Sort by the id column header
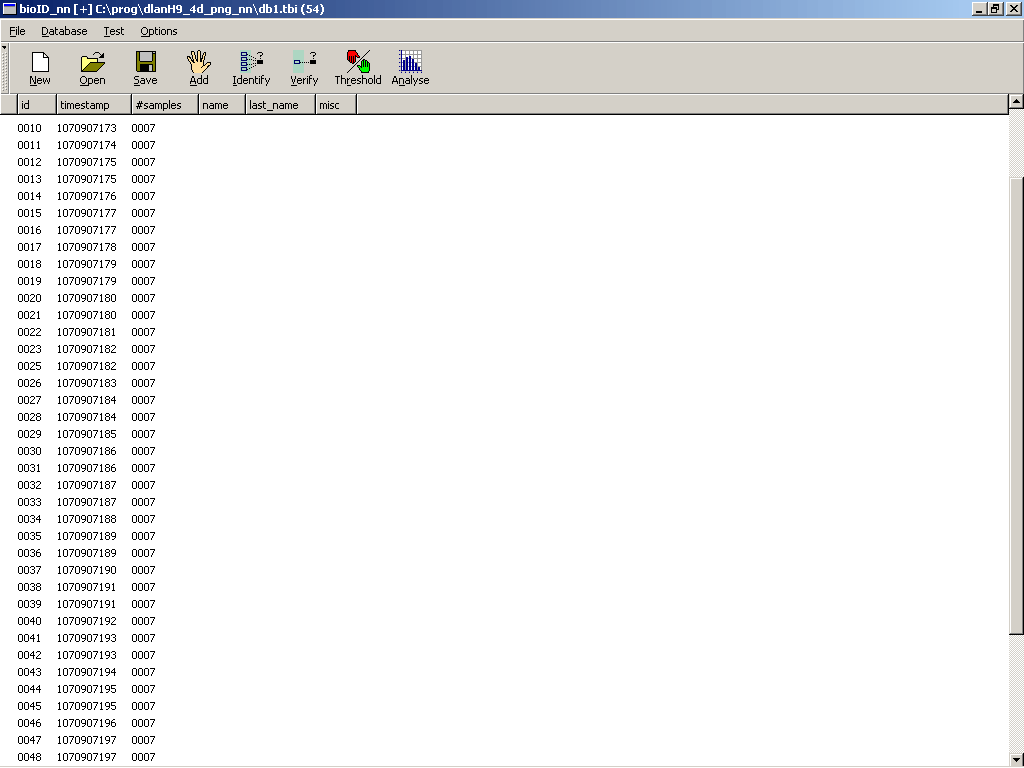 tap(36, 105)
